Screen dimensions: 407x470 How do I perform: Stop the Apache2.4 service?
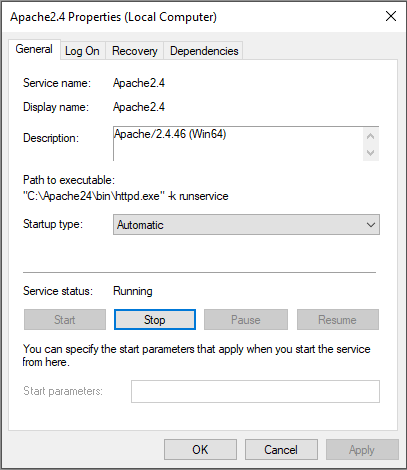pyautogui.click(x=155, y=320)
